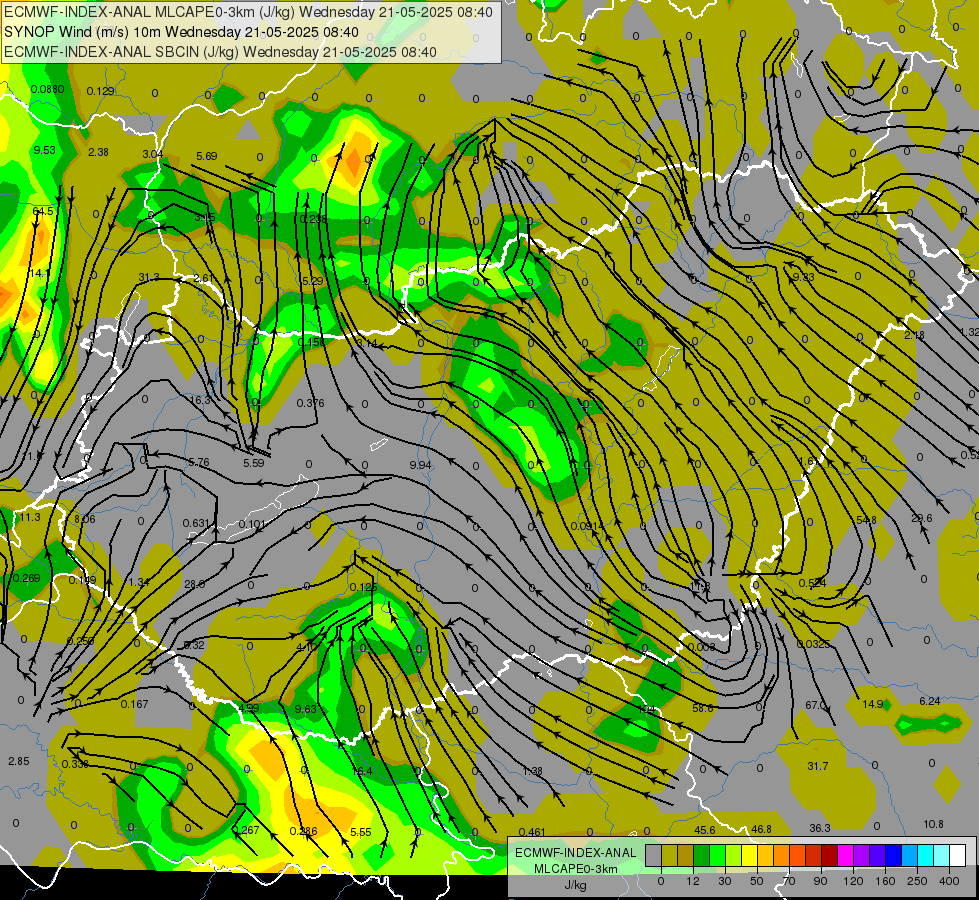The height and width of the screenshot is (900, 979).
Task: Click the map value '31.3'
Action: (149, 277)
